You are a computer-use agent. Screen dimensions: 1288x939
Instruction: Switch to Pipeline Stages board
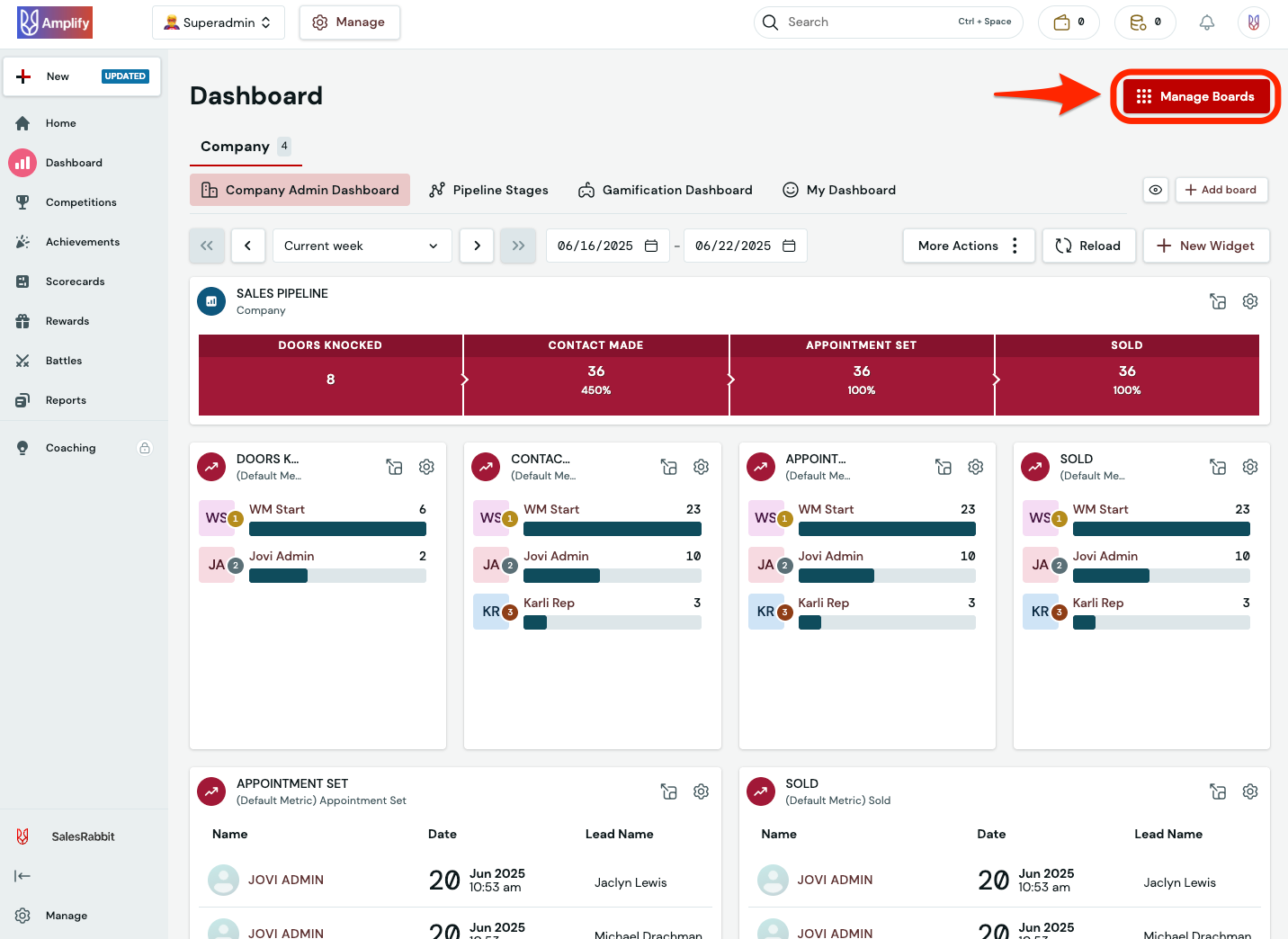(x=488, y=190)
